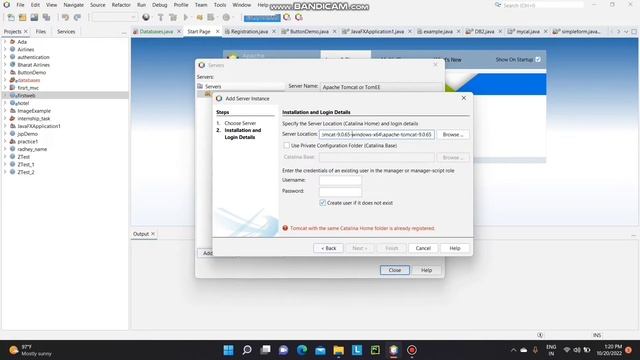Image resolution: width=640 pixels, height=360 pixels.
Task: Switch to the Files tab
Action: (41, 31)
